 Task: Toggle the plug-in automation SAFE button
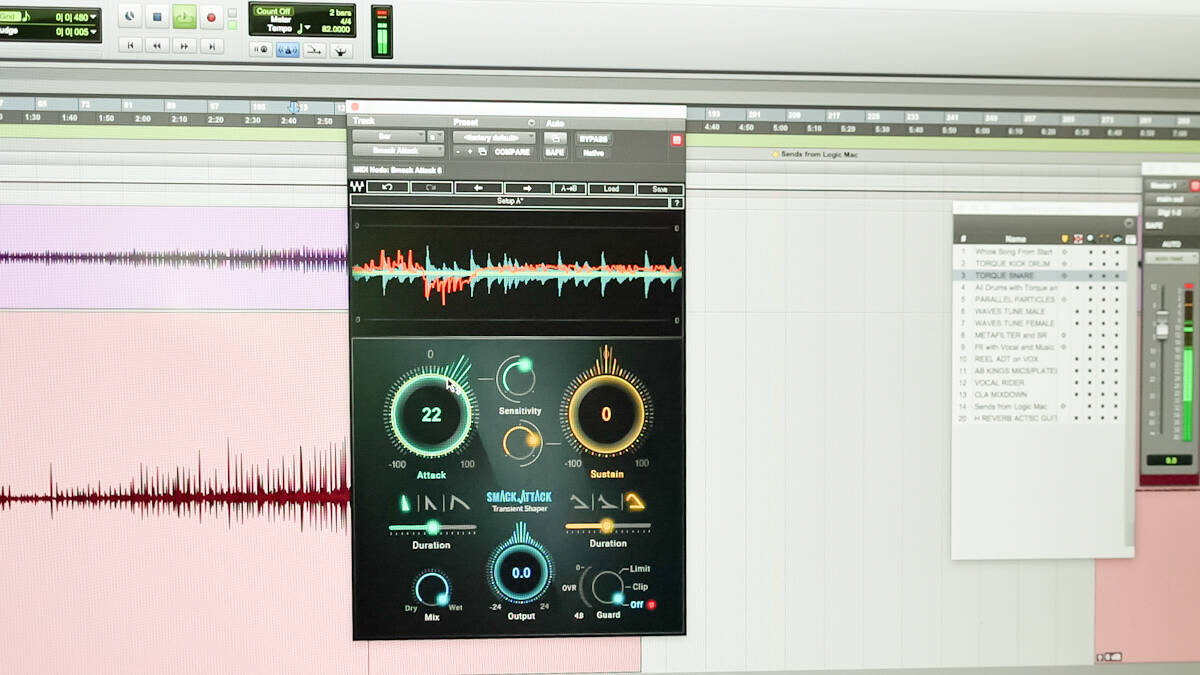point(556,153)
